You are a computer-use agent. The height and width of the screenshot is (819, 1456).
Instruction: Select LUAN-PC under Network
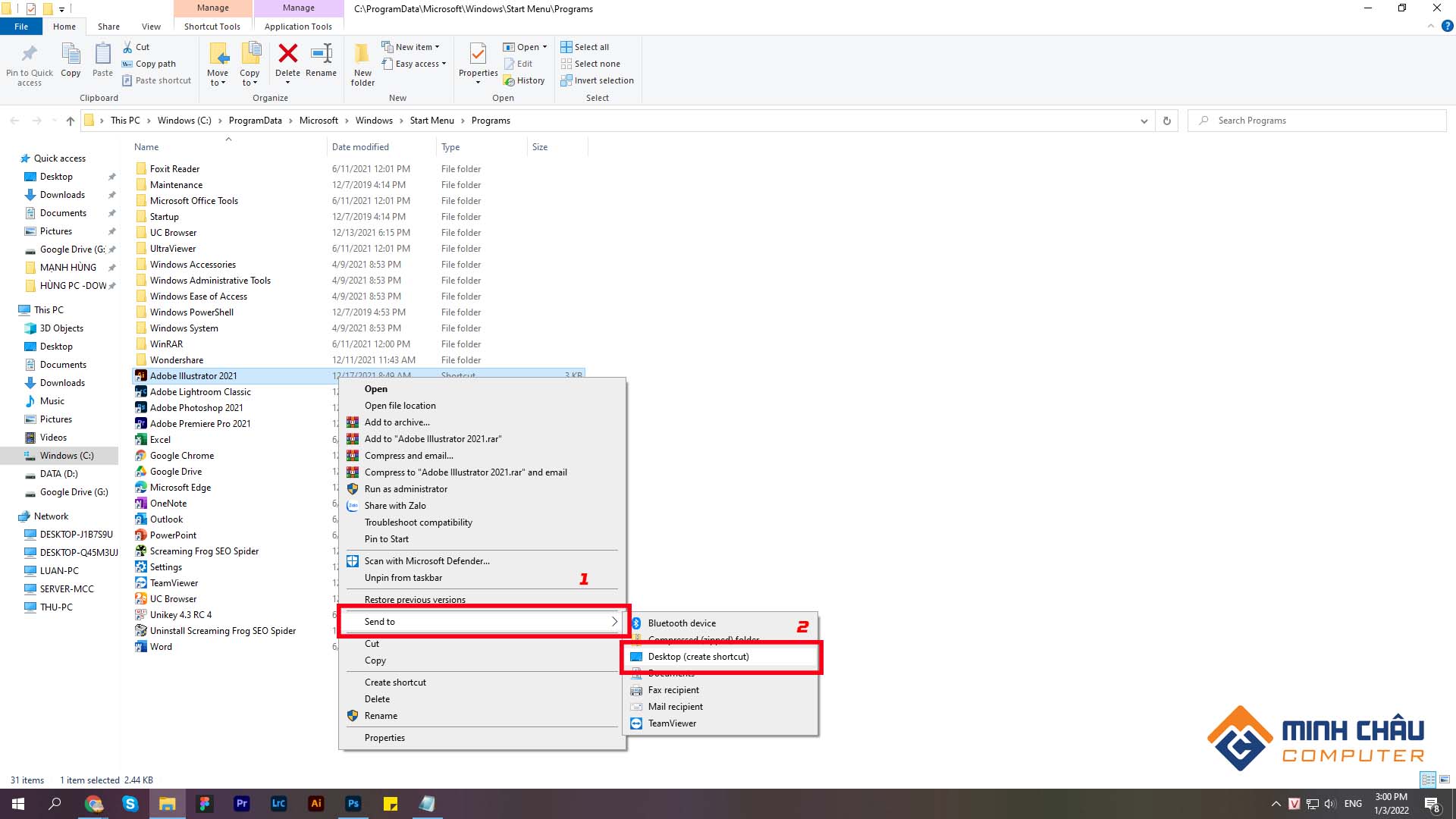point(59,571)
